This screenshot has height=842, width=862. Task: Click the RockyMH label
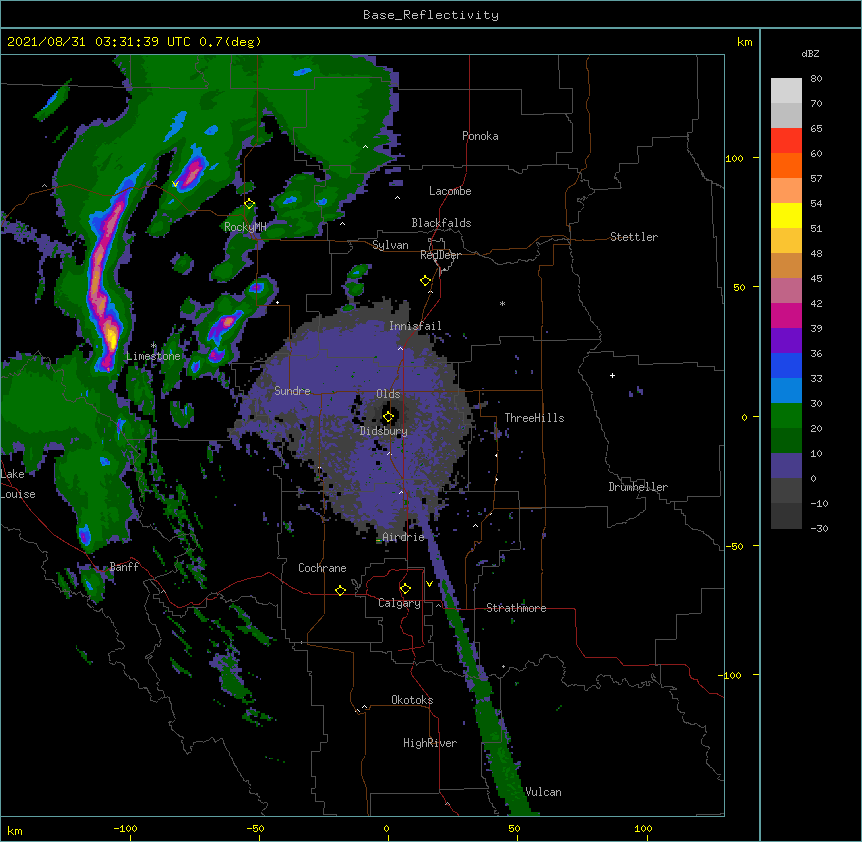[x=245, y=227]
